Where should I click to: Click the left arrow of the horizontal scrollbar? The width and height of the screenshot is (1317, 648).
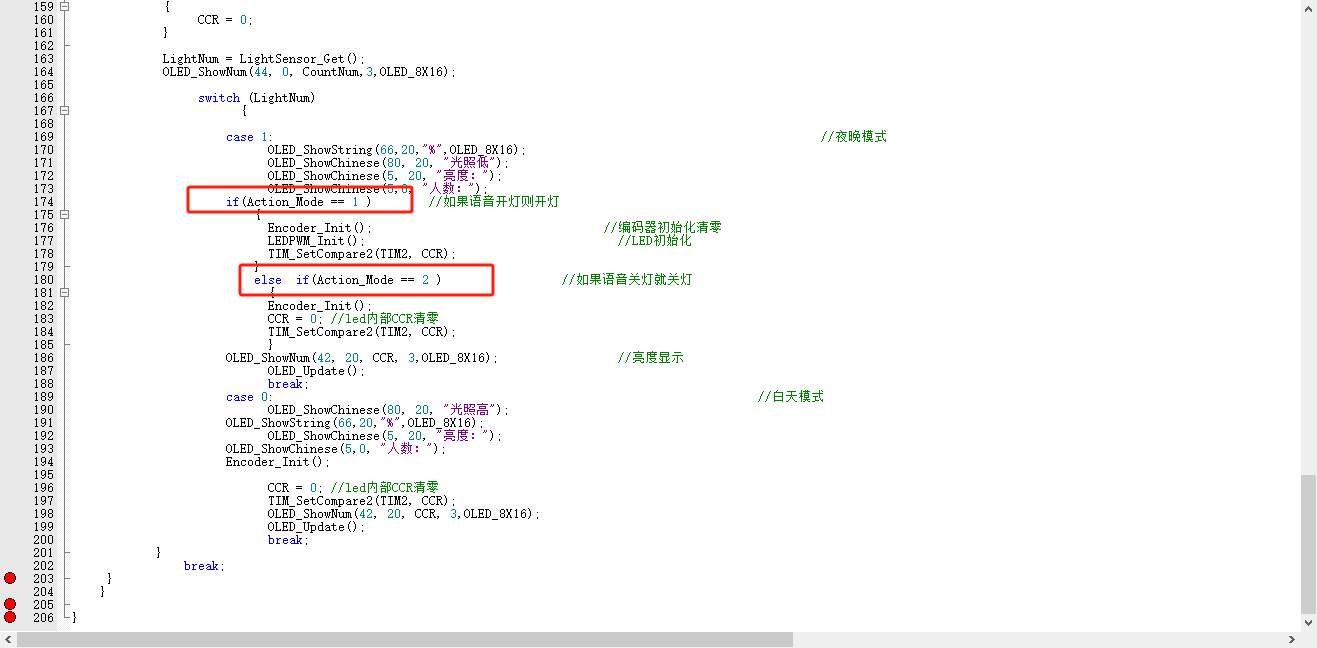pos(7,639)
